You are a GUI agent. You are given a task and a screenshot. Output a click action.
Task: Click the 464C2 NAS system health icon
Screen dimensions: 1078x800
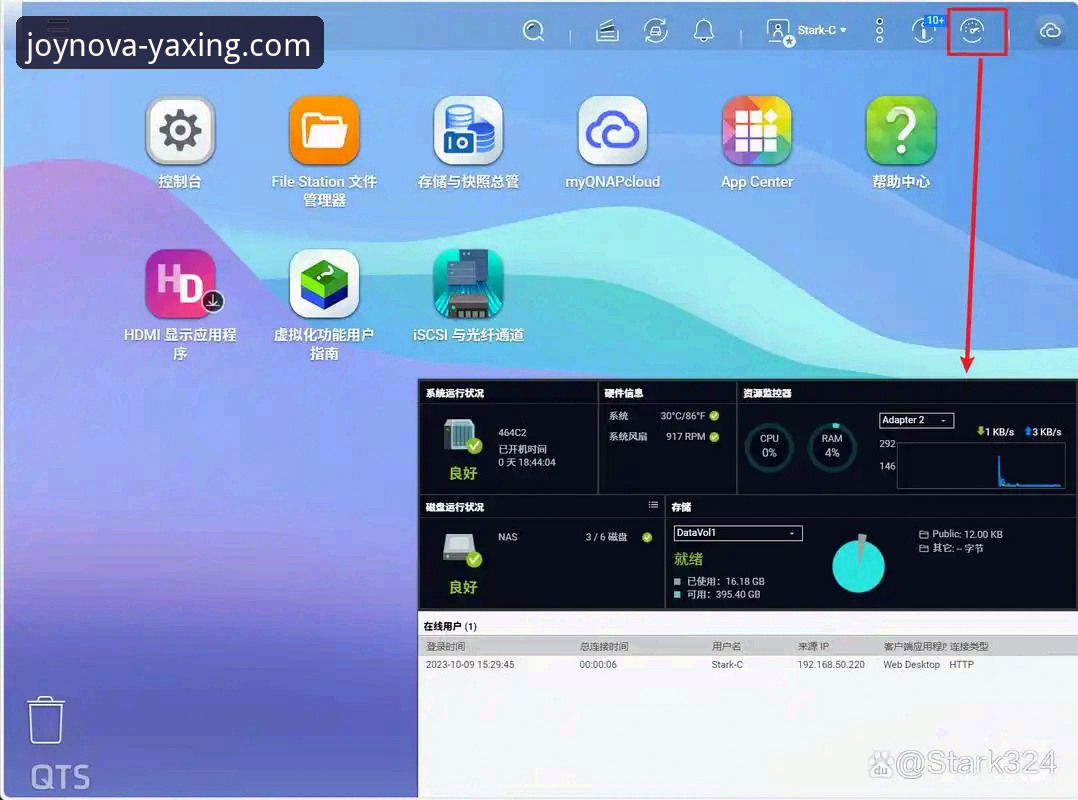(x=462, y=437)
